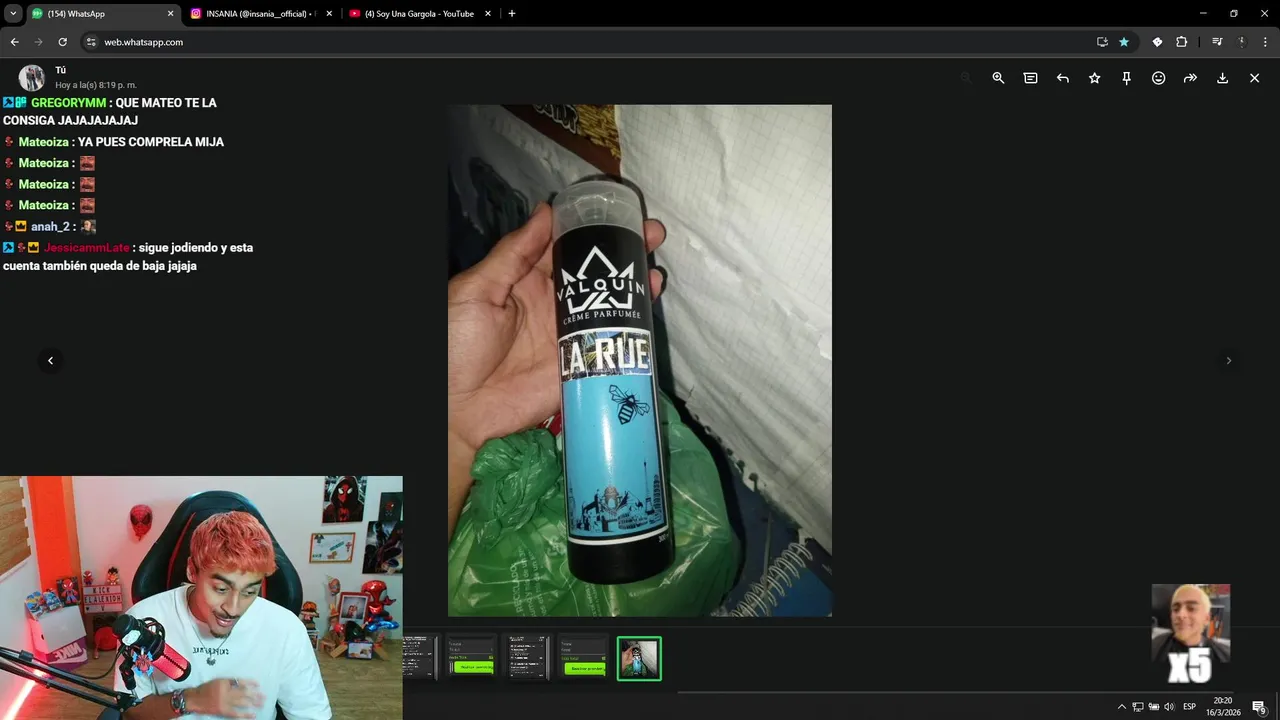Image resolution: width=1280 pixels, height=720 pixels.
Task: Reload the WhatsApp web page
Action: [x=62, y=42]
